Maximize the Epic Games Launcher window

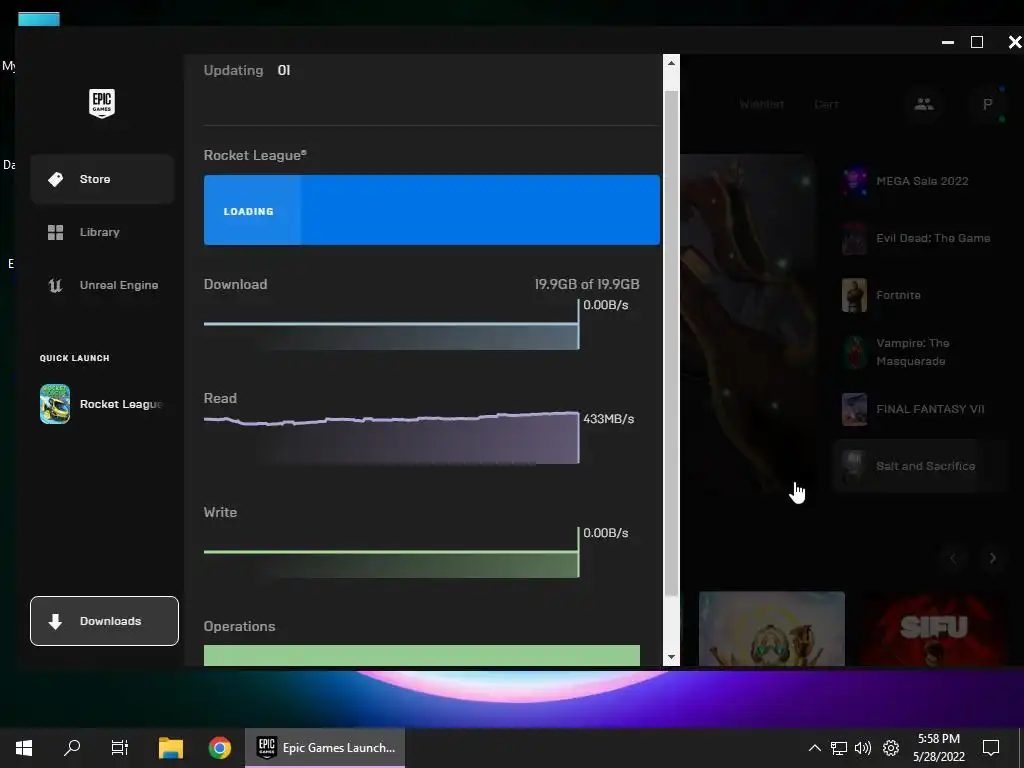(977, 42)
